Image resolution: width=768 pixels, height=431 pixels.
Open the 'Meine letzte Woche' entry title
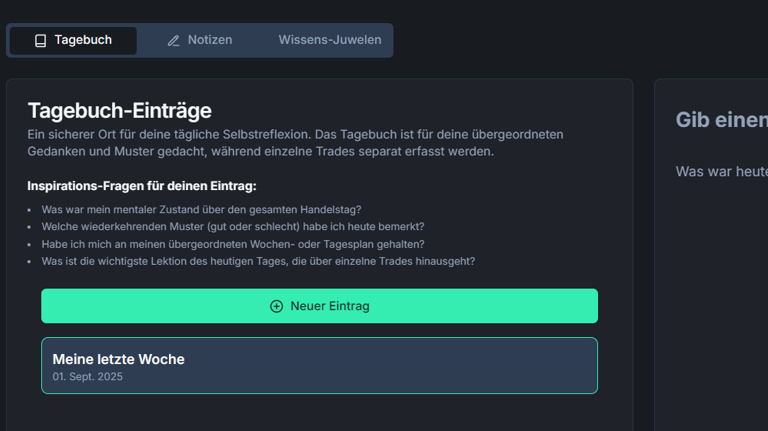[x=118, y=359]
